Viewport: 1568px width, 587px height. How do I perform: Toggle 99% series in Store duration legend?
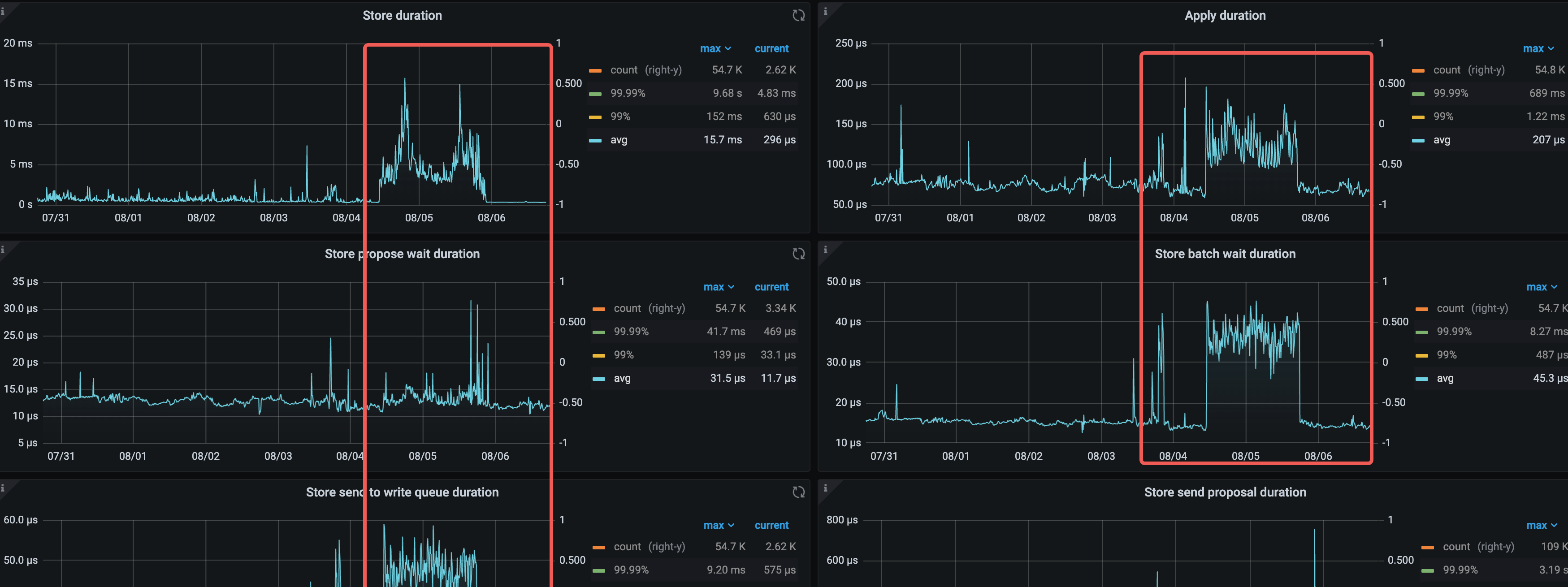pos(620,116)
